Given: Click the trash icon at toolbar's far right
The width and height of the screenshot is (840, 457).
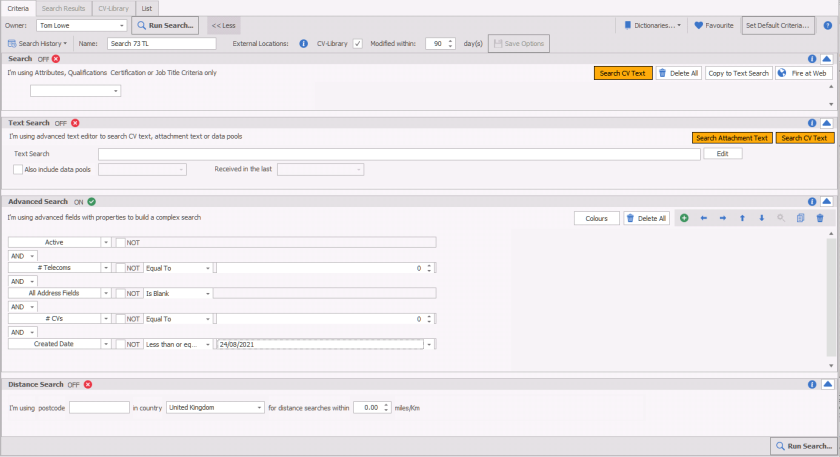Looking at the screenshot, I should [820, 218].
